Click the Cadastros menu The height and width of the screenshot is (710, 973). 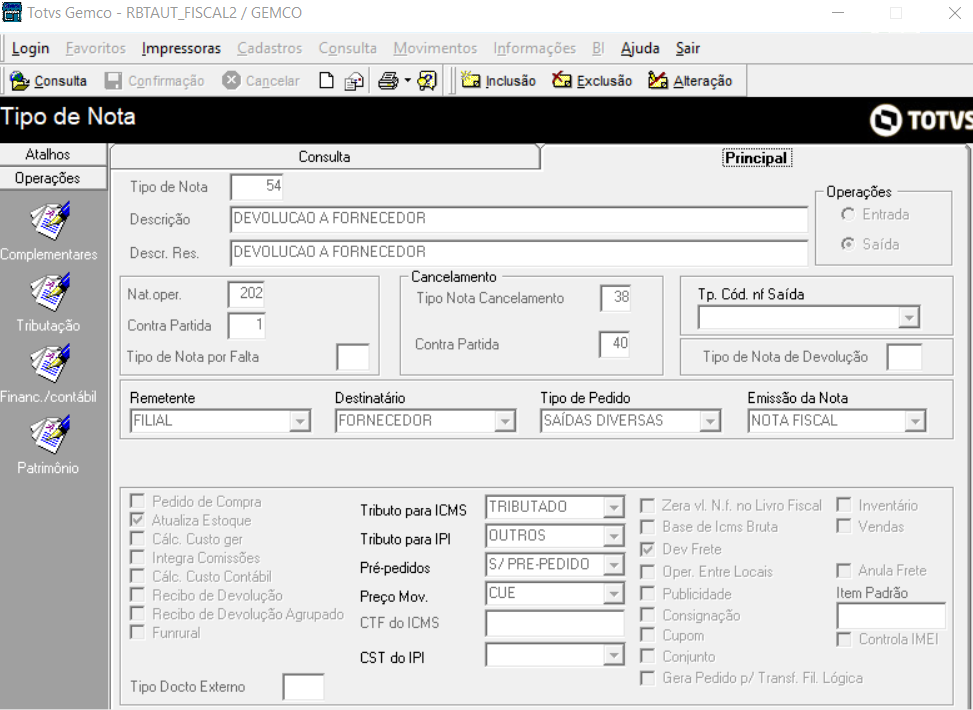(x=269, y=48)
